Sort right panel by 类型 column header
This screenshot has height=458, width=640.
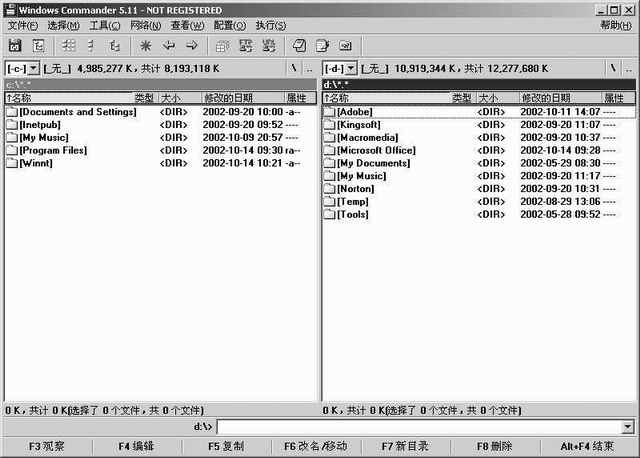462,98
